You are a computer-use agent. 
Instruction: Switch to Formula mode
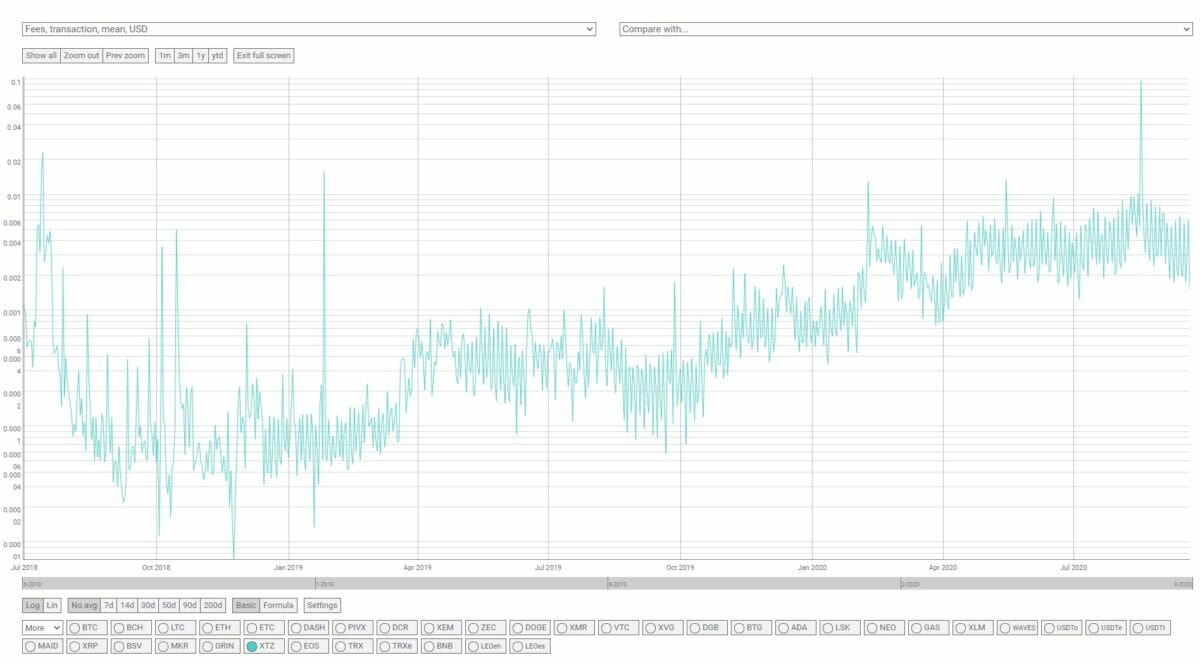pos(278,605)
